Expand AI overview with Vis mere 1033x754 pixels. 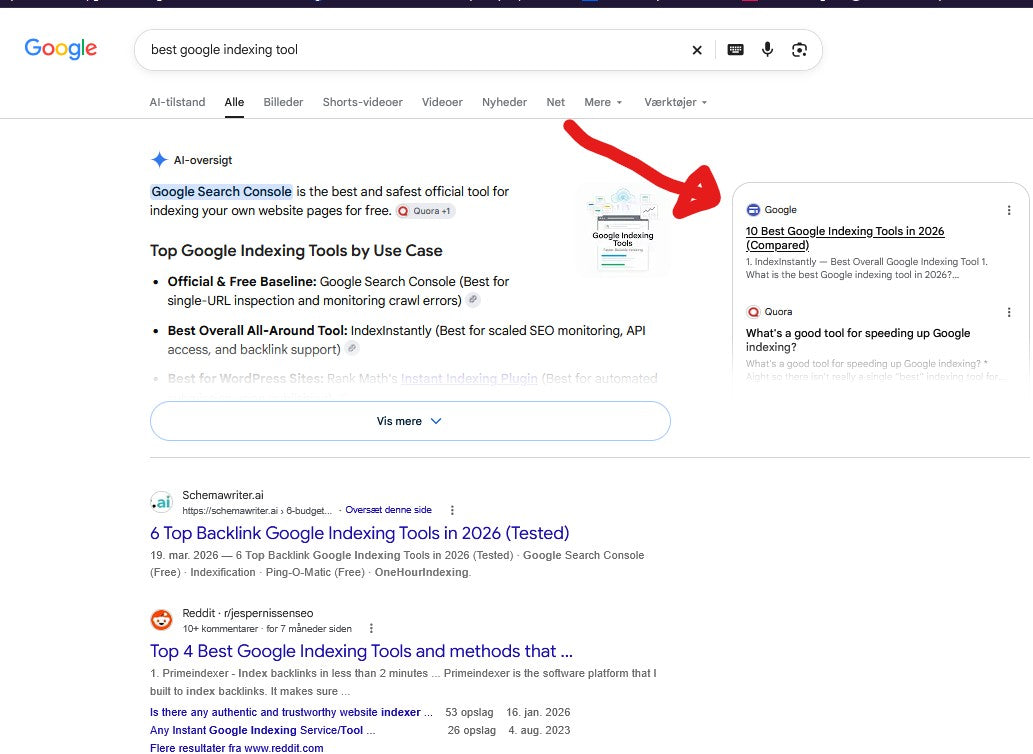click(410, 421)
